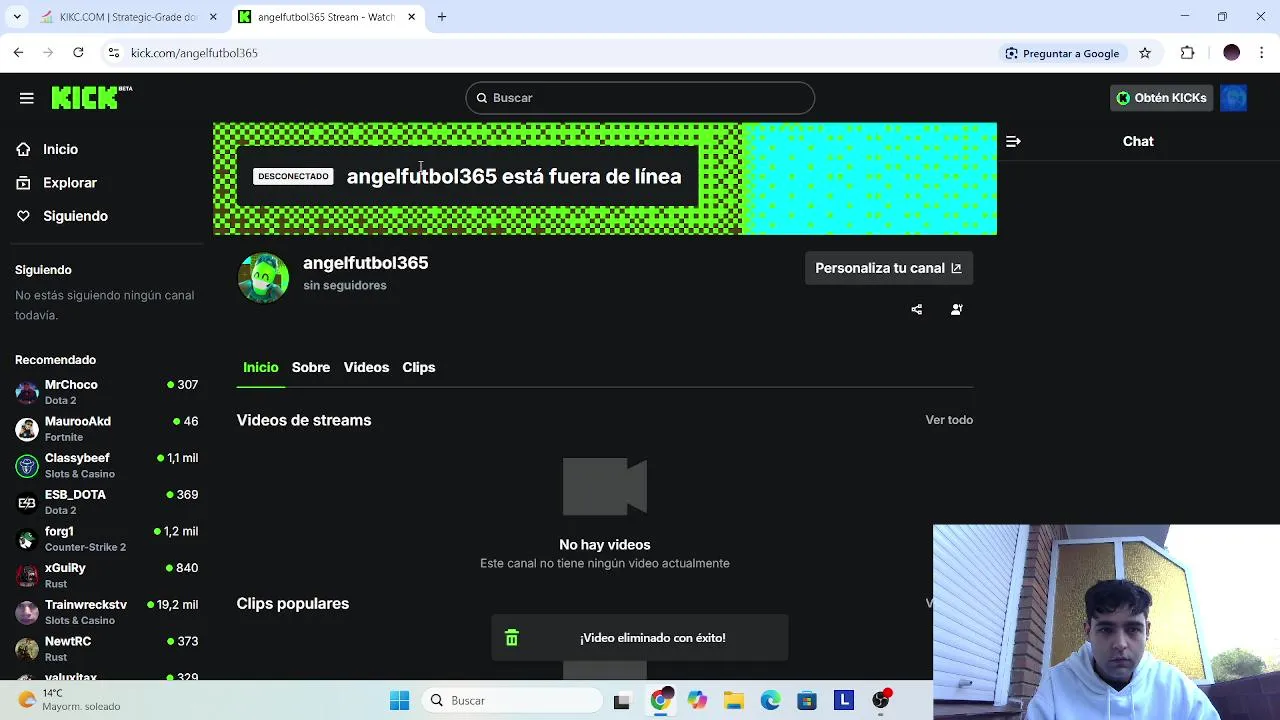Open Chrome three-dot menu
The height and width of the screenshot is (720, 1280).
pos(1261,53)
